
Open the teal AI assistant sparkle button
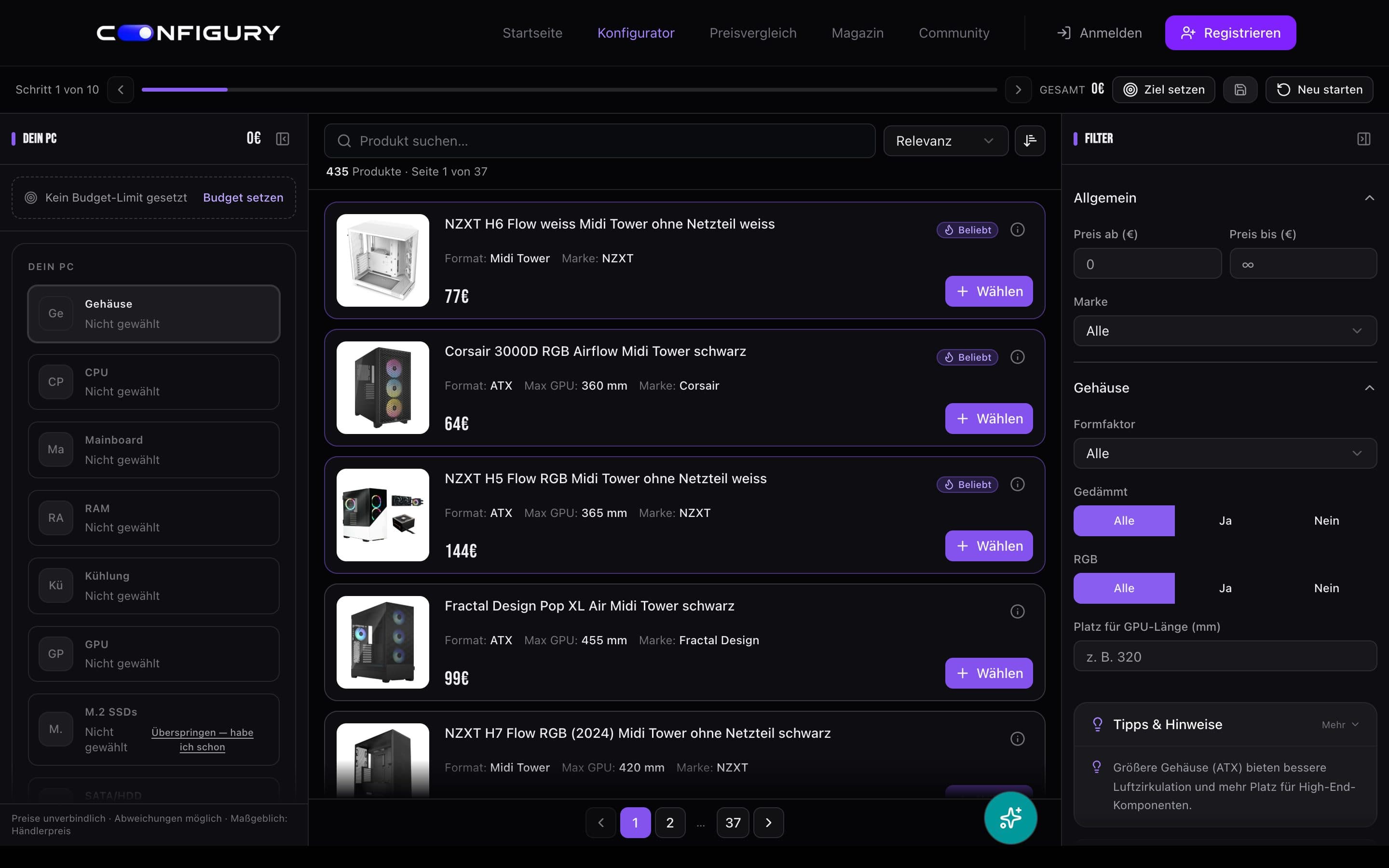pyautogui.click(x=1010, y=817)
